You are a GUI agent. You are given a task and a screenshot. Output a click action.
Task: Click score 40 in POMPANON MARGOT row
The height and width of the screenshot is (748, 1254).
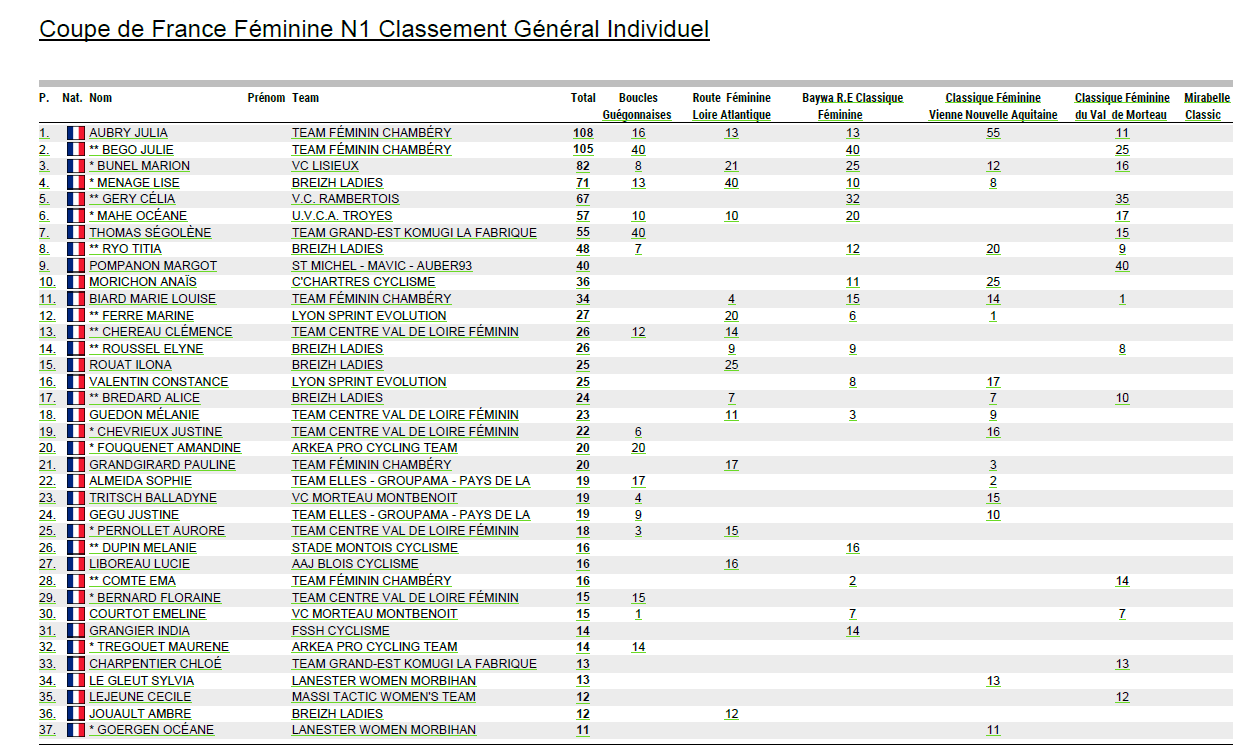(x=1122, y=266)
